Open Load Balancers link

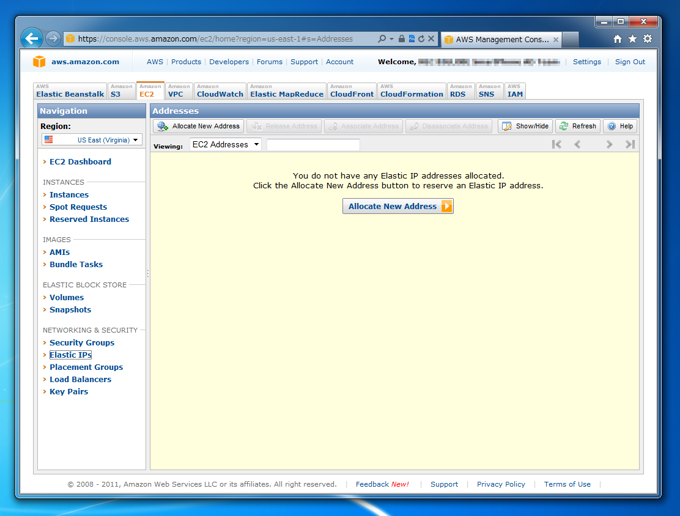tap(80, 379)
